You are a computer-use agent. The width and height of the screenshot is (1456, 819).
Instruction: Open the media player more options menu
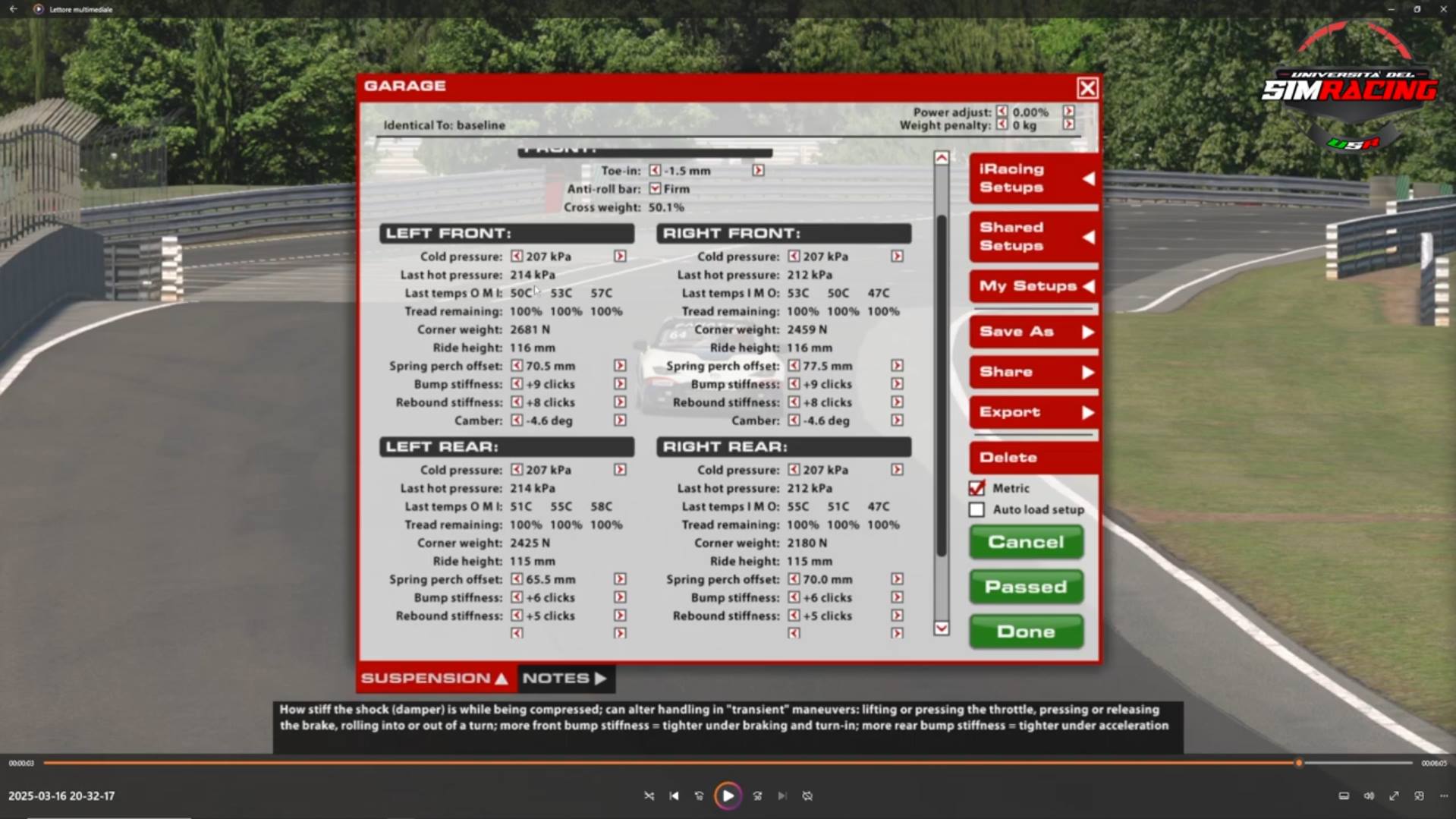pos(1444,795)
